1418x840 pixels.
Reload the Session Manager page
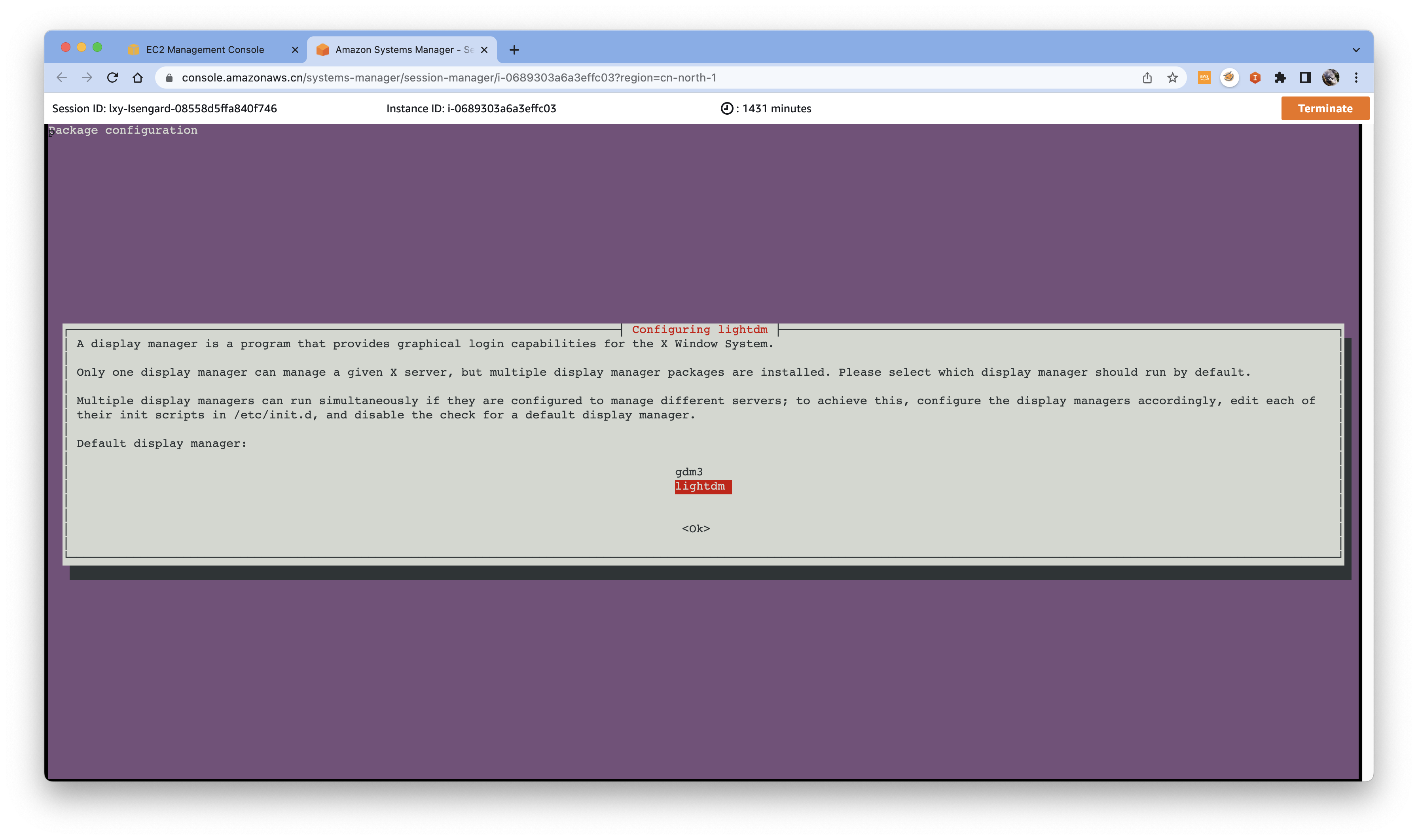(x=112, y=78)
